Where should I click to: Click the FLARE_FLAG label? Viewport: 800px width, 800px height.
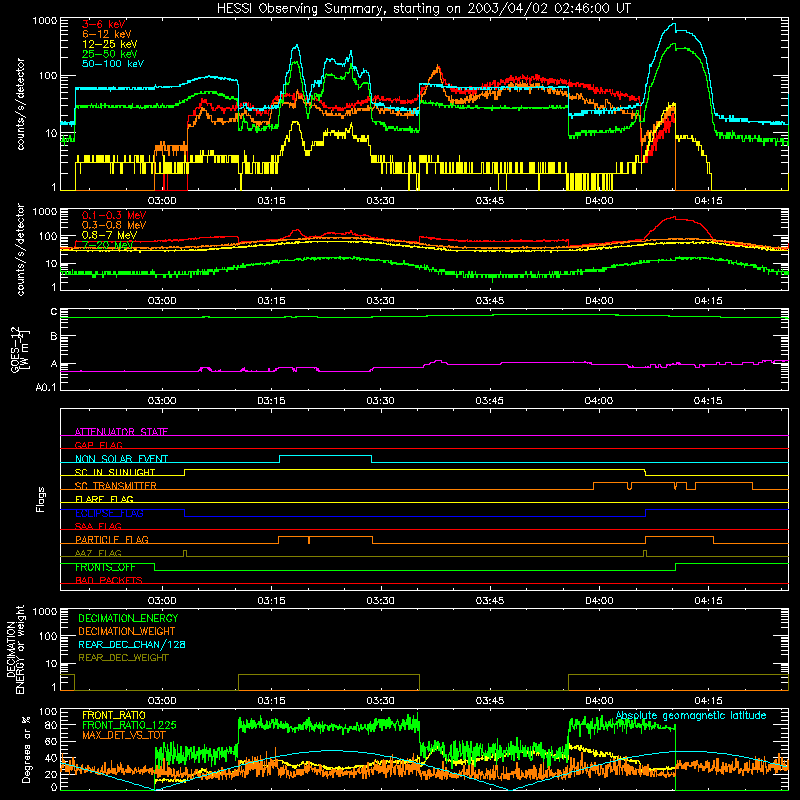(104, 499)
